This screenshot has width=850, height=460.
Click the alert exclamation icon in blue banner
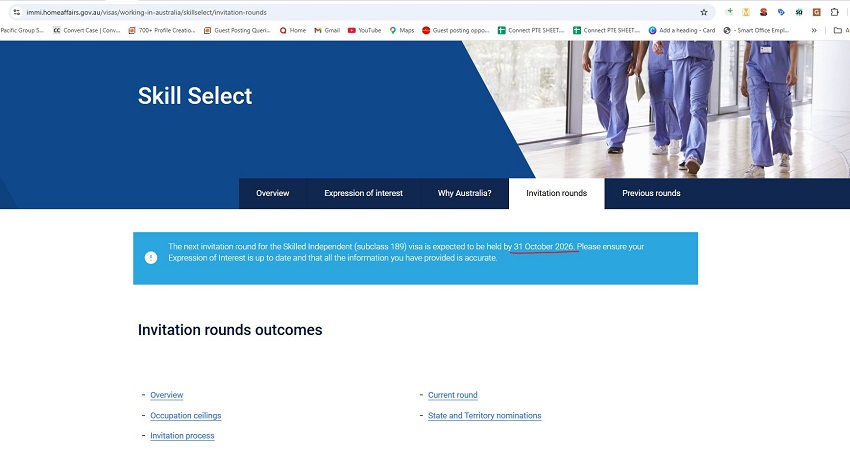tap(151, 258)
